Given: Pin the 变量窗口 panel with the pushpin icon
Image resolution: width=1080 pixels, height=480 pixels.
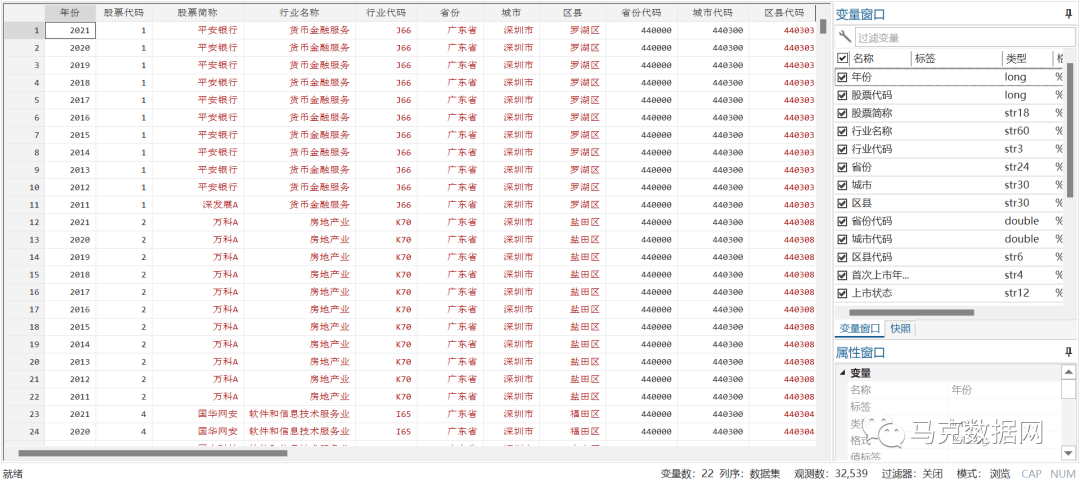Looking at the screenshot, I should point(1068,14).
